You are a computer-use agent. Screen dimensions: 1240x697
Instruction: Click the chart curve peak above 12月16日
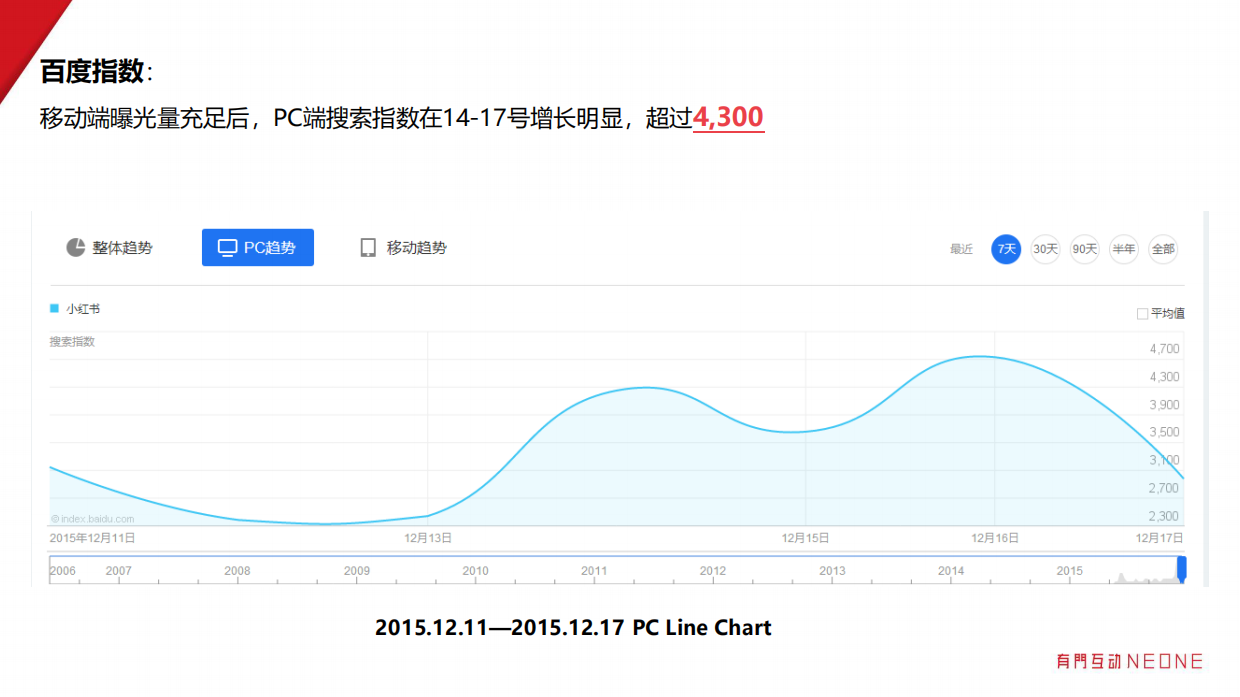click(x=981, y=357)
